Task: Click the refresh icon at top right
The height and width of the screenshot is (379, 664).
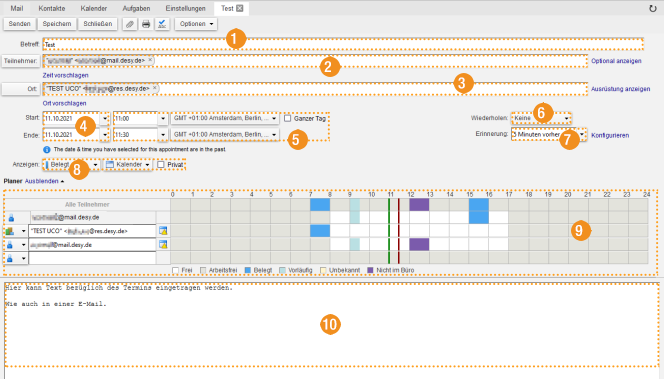Action: pos(653,8)
